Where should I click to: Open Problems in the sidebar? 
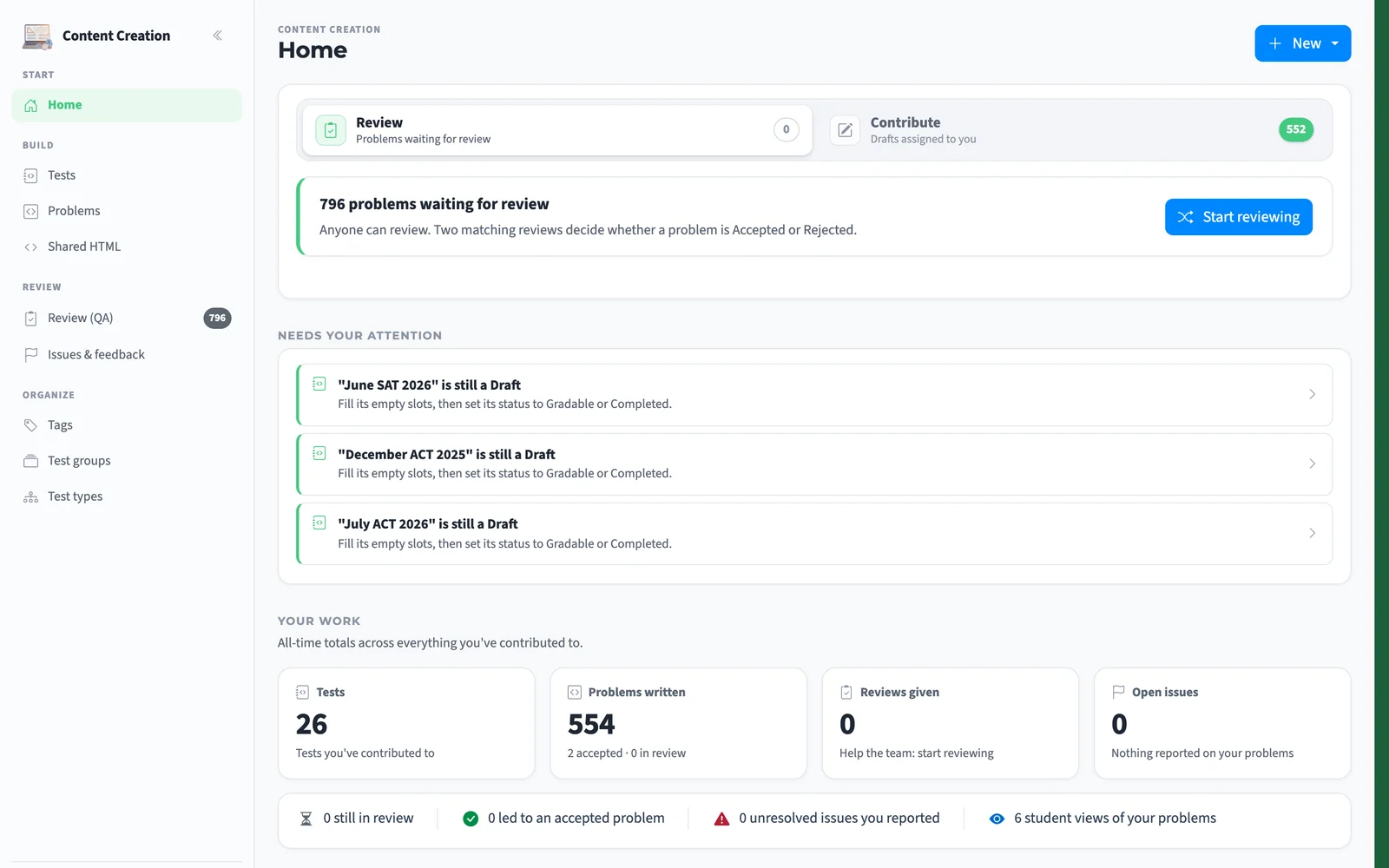point(127,211)
